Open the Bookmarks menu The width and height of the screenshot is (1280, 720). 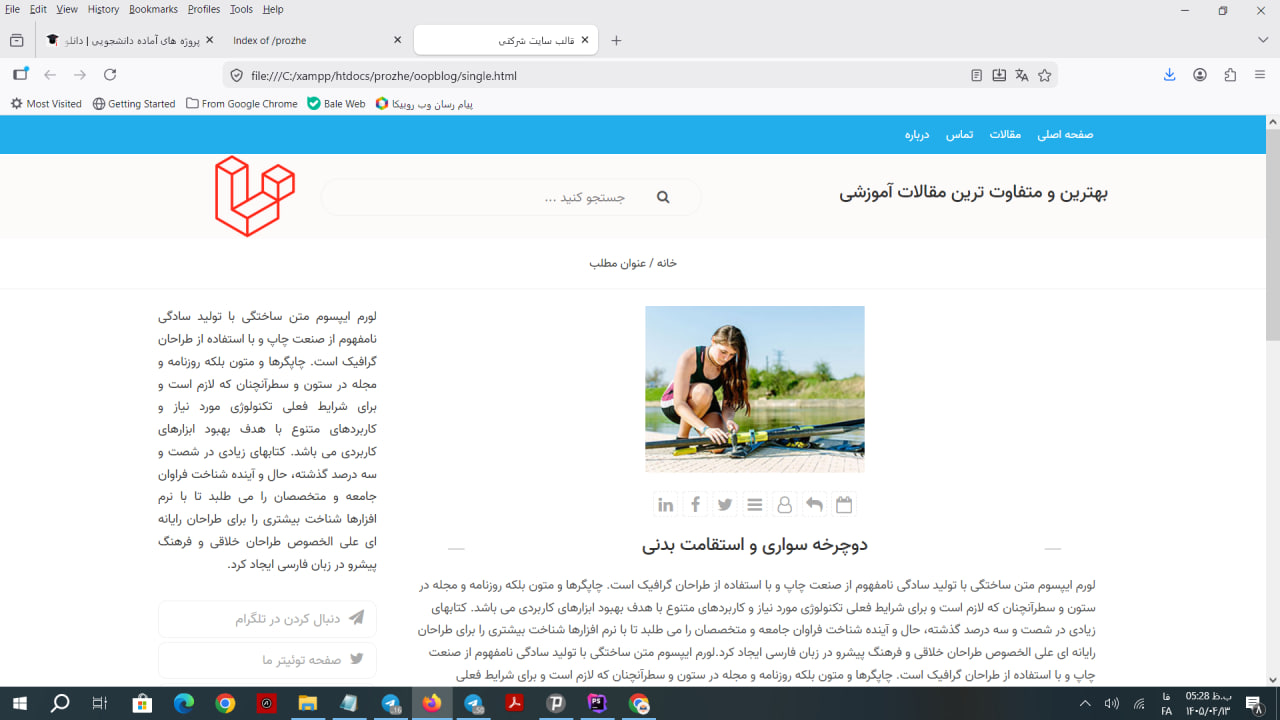(x=153, y=9)
